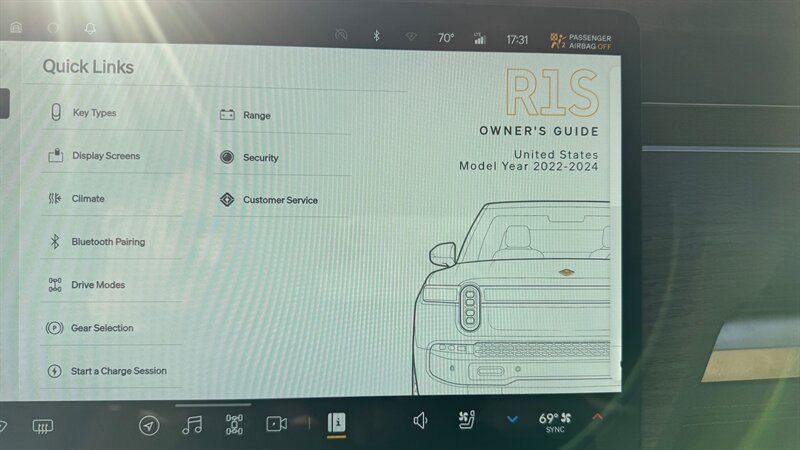This screenshot has width=800, height=450.
Task: Select the Security quick link
Action: coord(260,158)
